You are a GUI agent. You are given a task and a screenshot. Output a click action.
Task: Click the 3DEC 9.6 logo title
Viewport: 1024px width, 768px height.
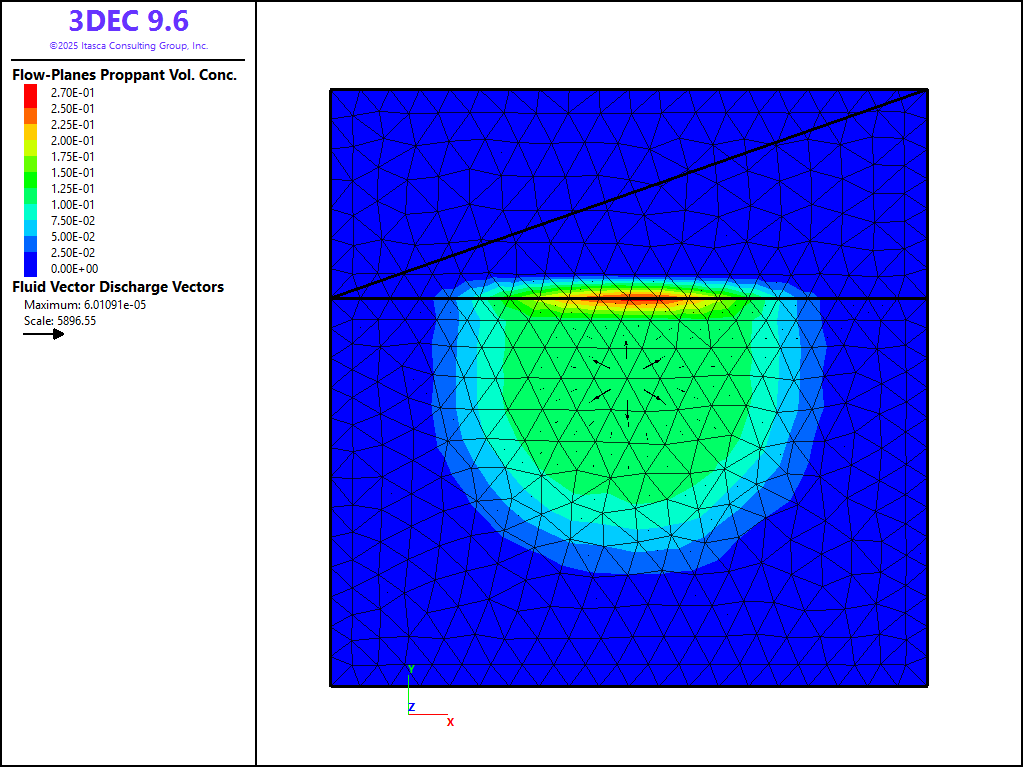tap(128, 21)
